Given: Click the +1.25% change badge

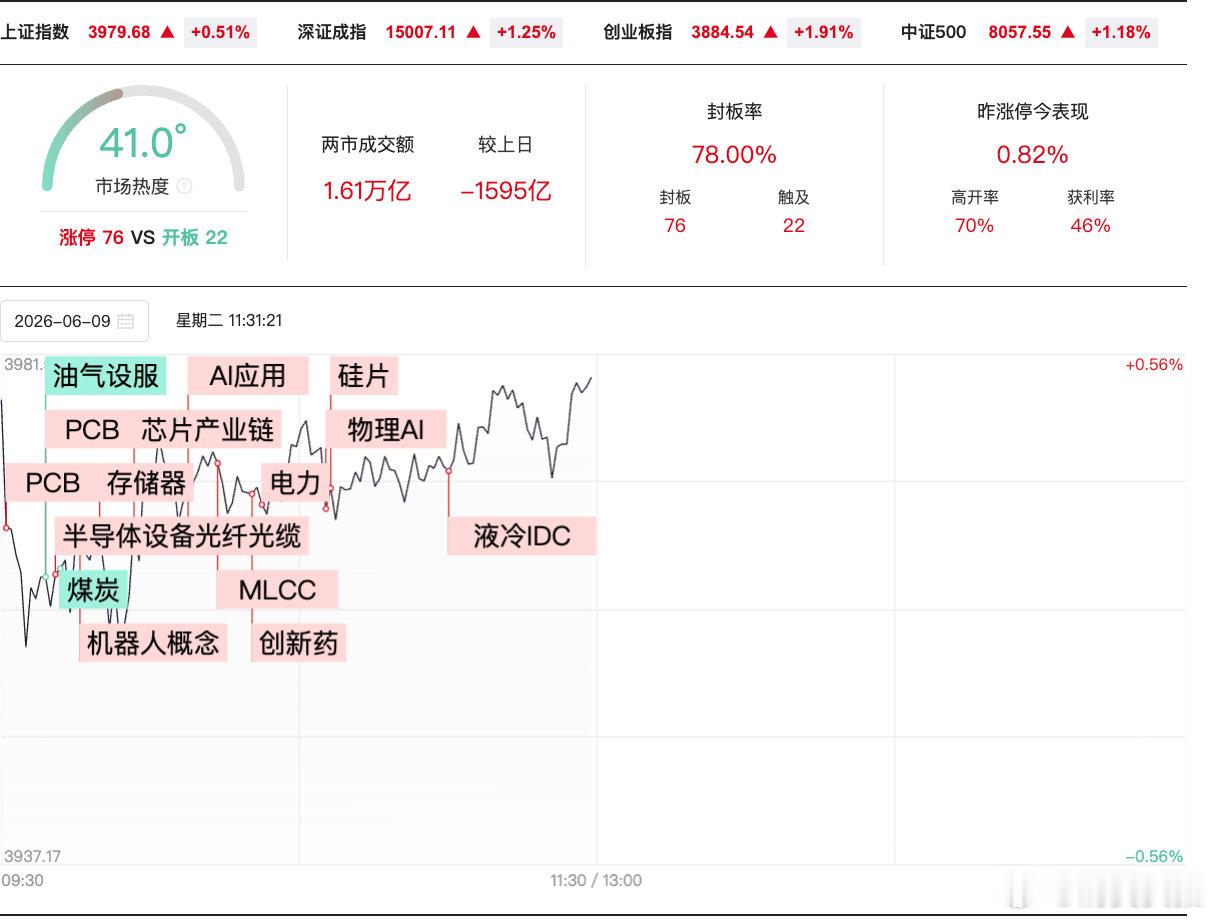Looking at the screenshot, I should tap(526, 32).
